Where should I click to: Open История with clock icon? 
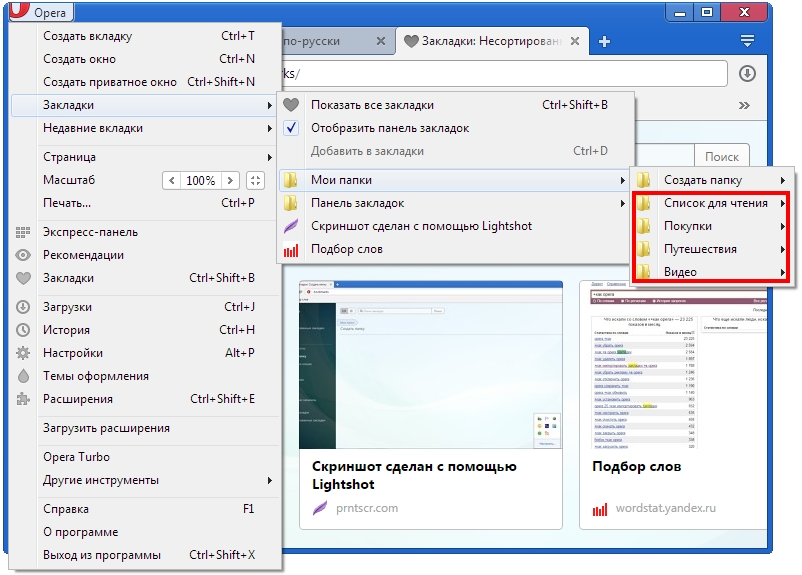(146, 330)
